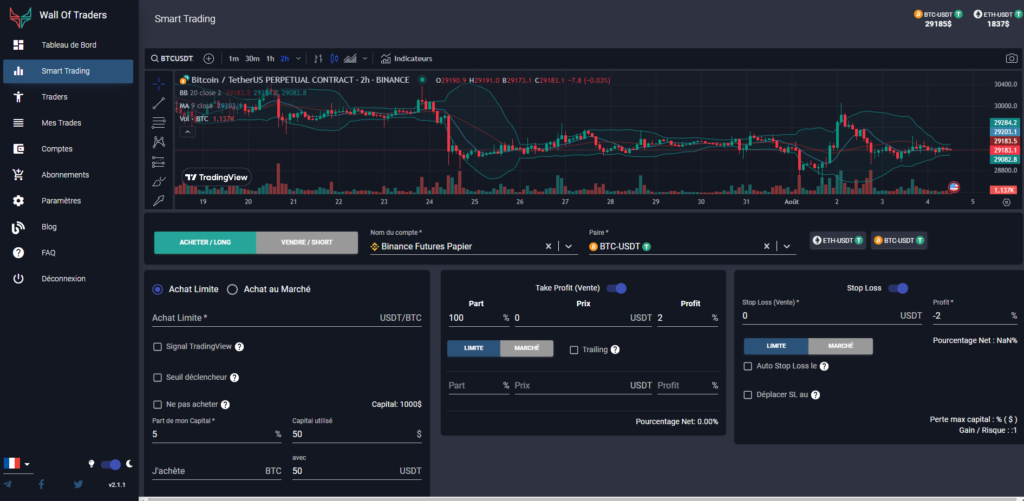Image resolution: width=1024 pixels, height=501 pixels.
Task: Select the Achat au Marché radio button
Action: click(233, 289)
